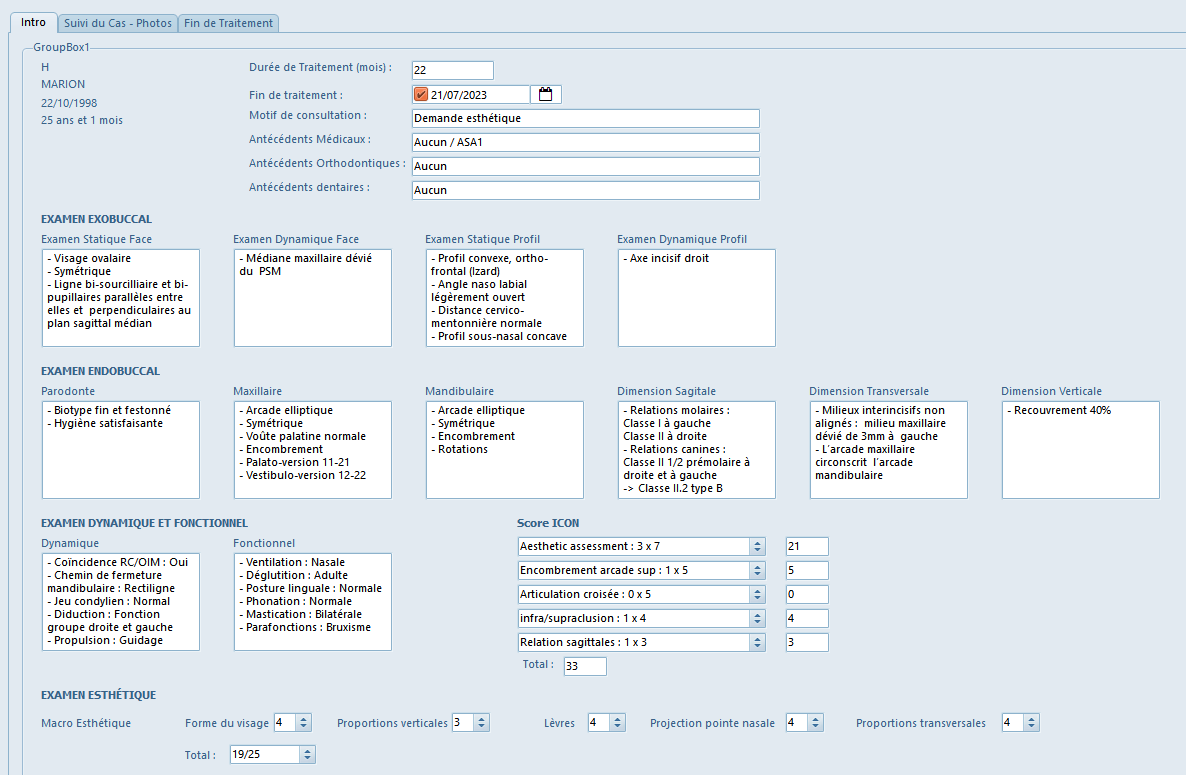Open infra/supraclusion score dropdown

[758, 618]
